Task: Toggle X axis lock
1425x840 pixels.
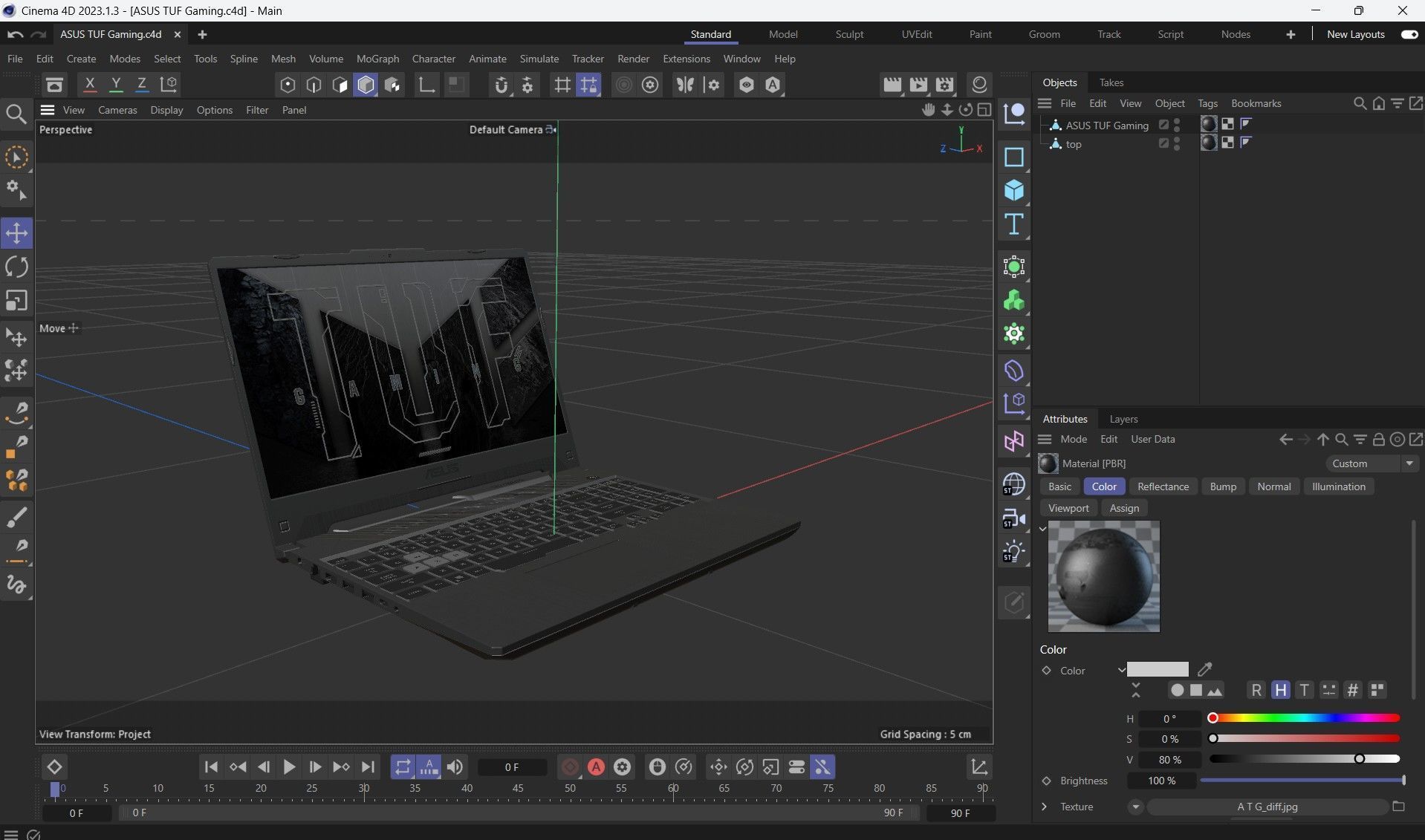Action: pos(90,85)
